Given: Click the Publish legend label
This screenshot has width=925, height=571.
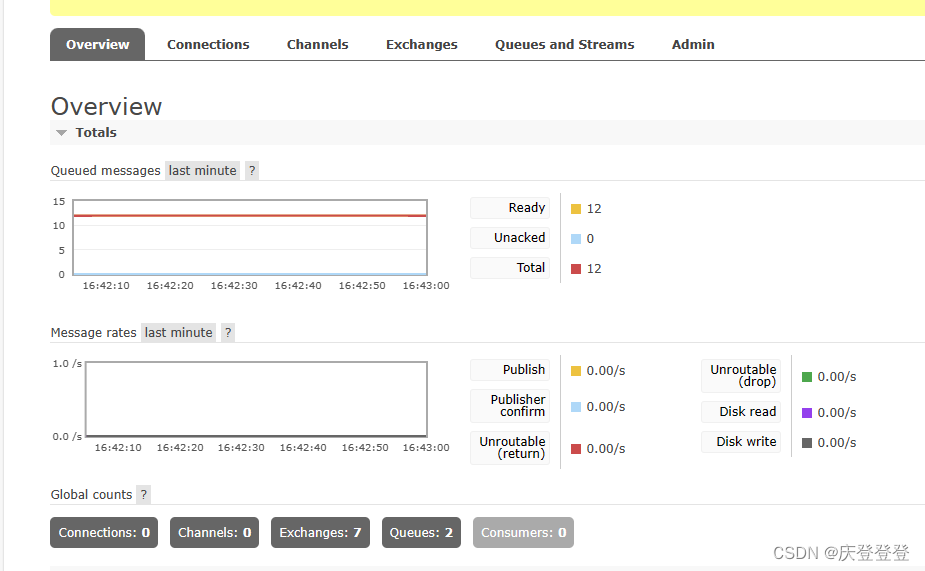Looking at the screenshot, I should 510,370.
